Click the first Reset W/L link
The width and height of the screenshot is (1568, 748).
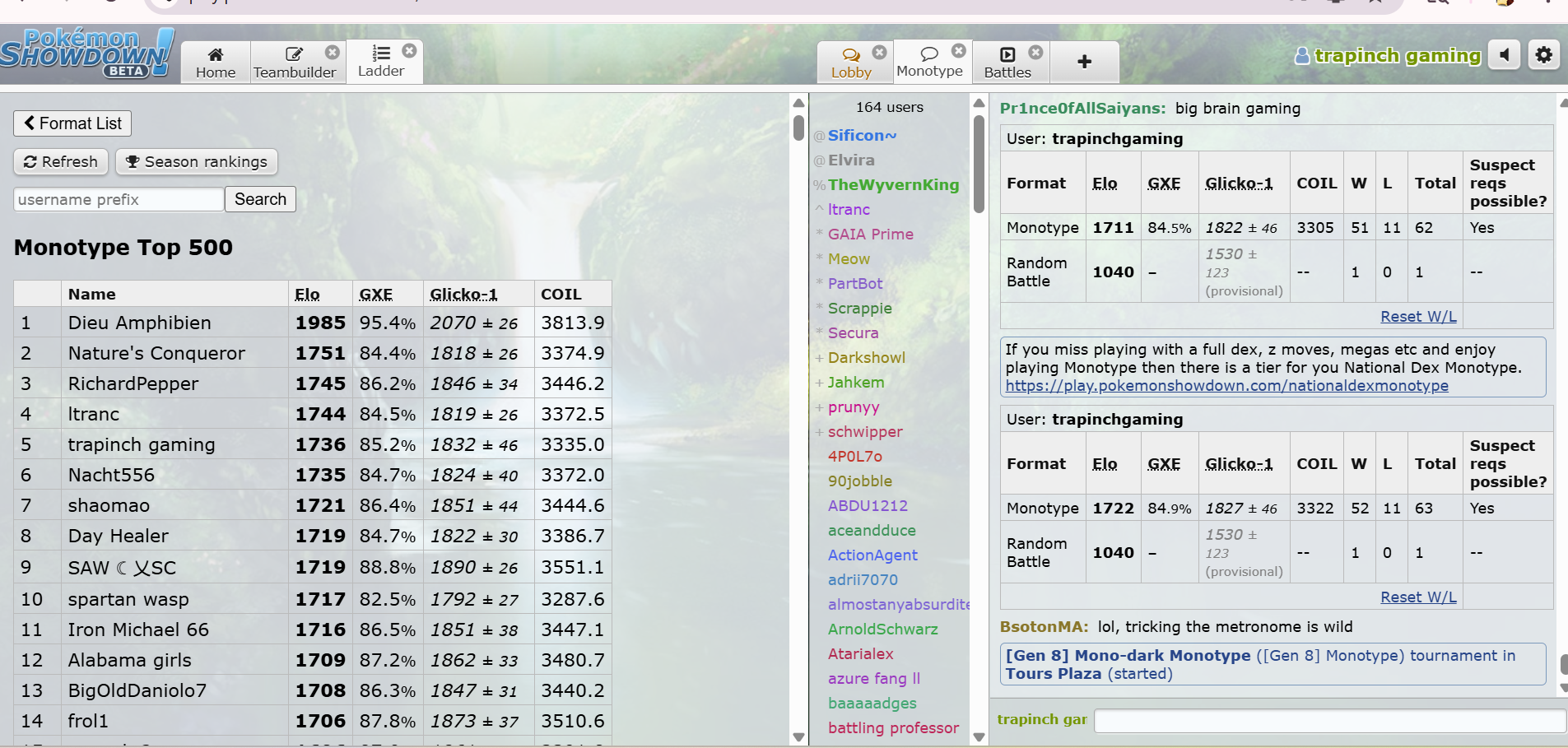click(x=1417, y=317)
